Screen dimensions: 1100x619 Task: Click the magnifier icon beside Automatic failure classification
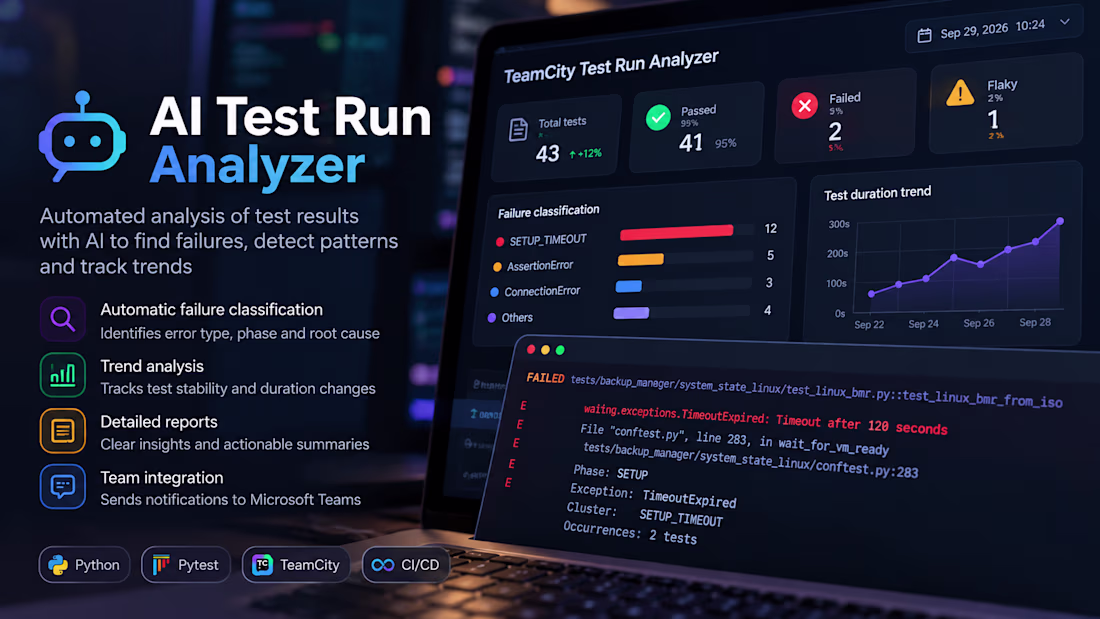pyautogui.click(x=62, y=319)
